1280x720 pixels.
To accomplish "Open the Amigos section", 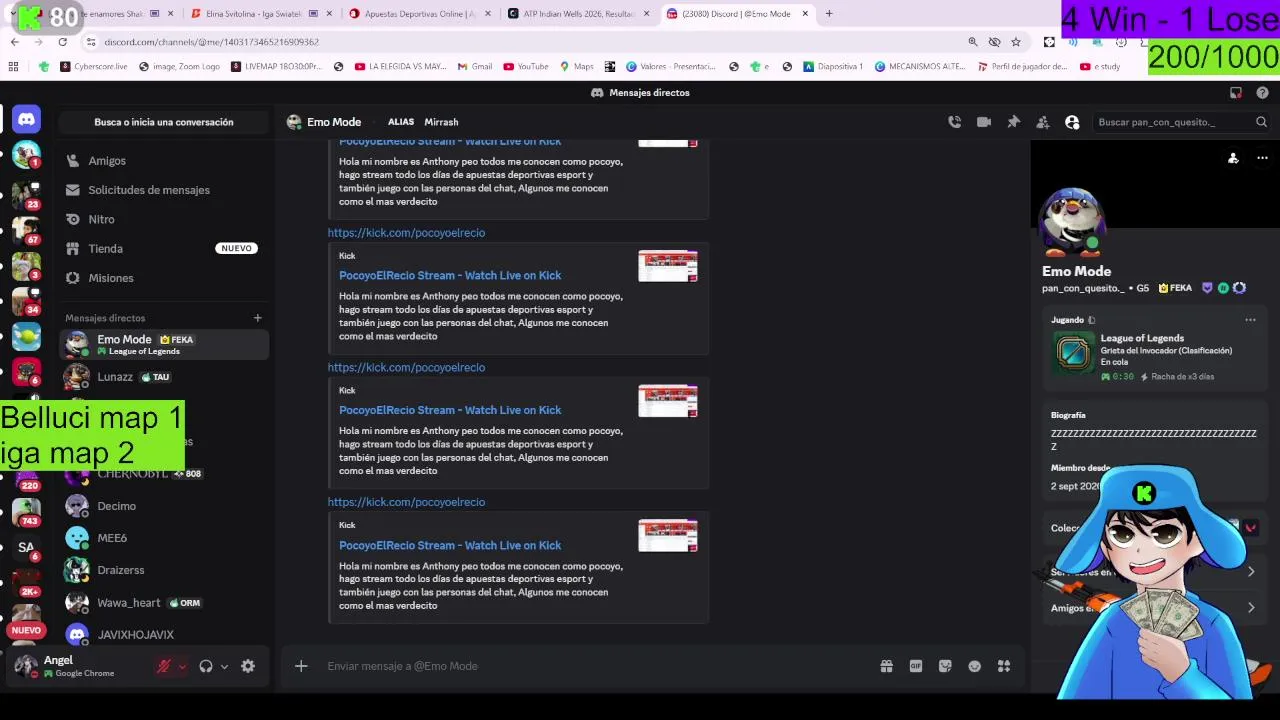I will [x=164, y=161].
